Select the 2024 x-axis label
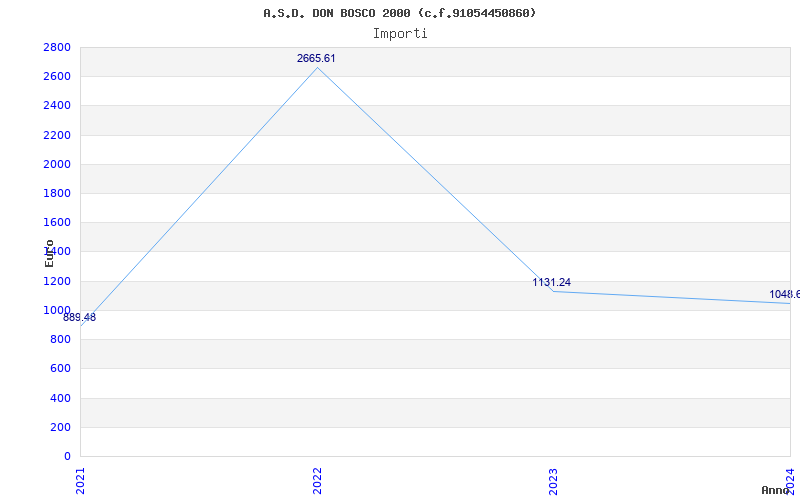Screen dimensions: 800x500 point(790,479)
